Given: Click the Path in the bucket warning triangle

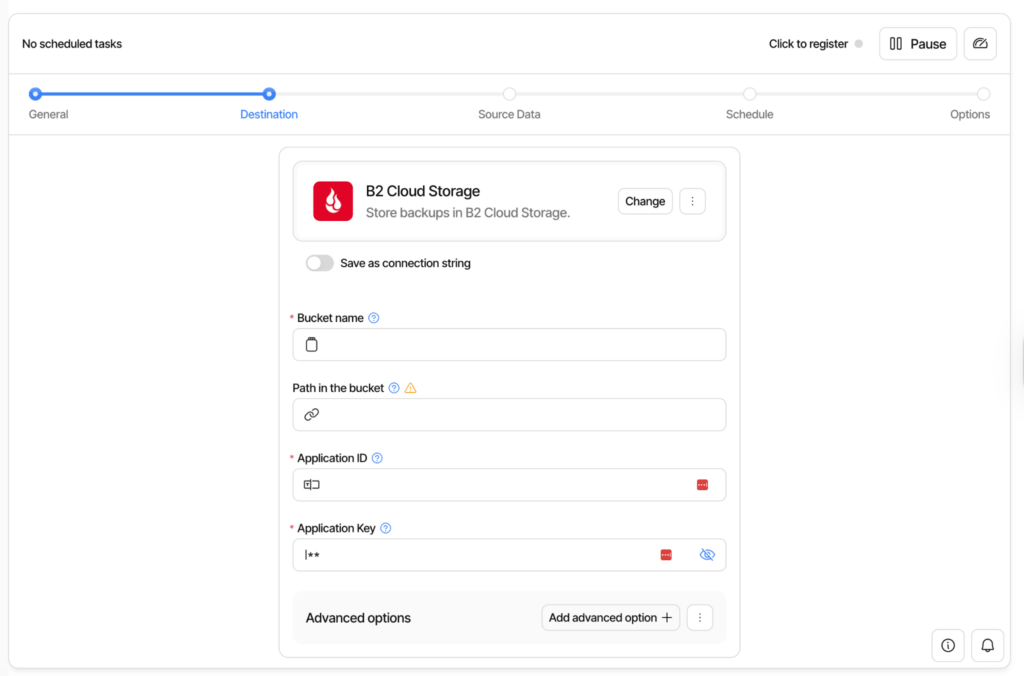Looking at the screenshot, I should pyautogui.click(x=410, y=388).
